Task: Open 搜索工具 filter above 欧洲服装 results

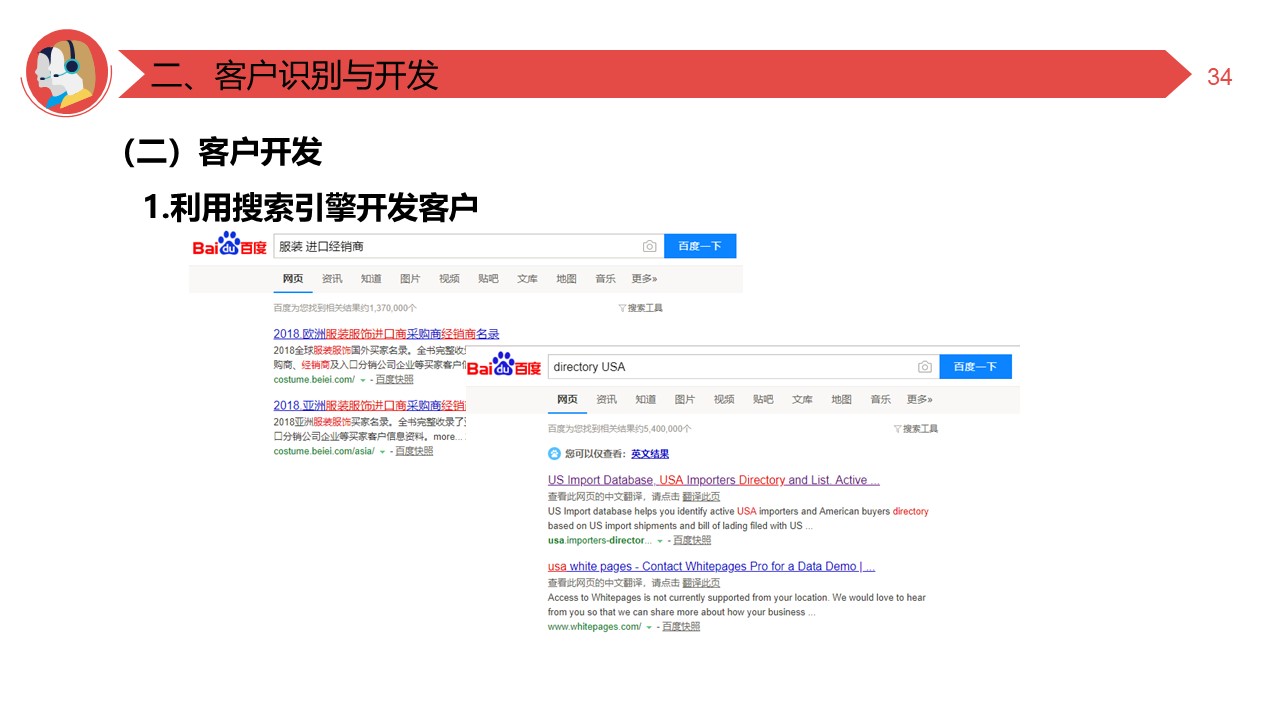Action: pos(641,308)
